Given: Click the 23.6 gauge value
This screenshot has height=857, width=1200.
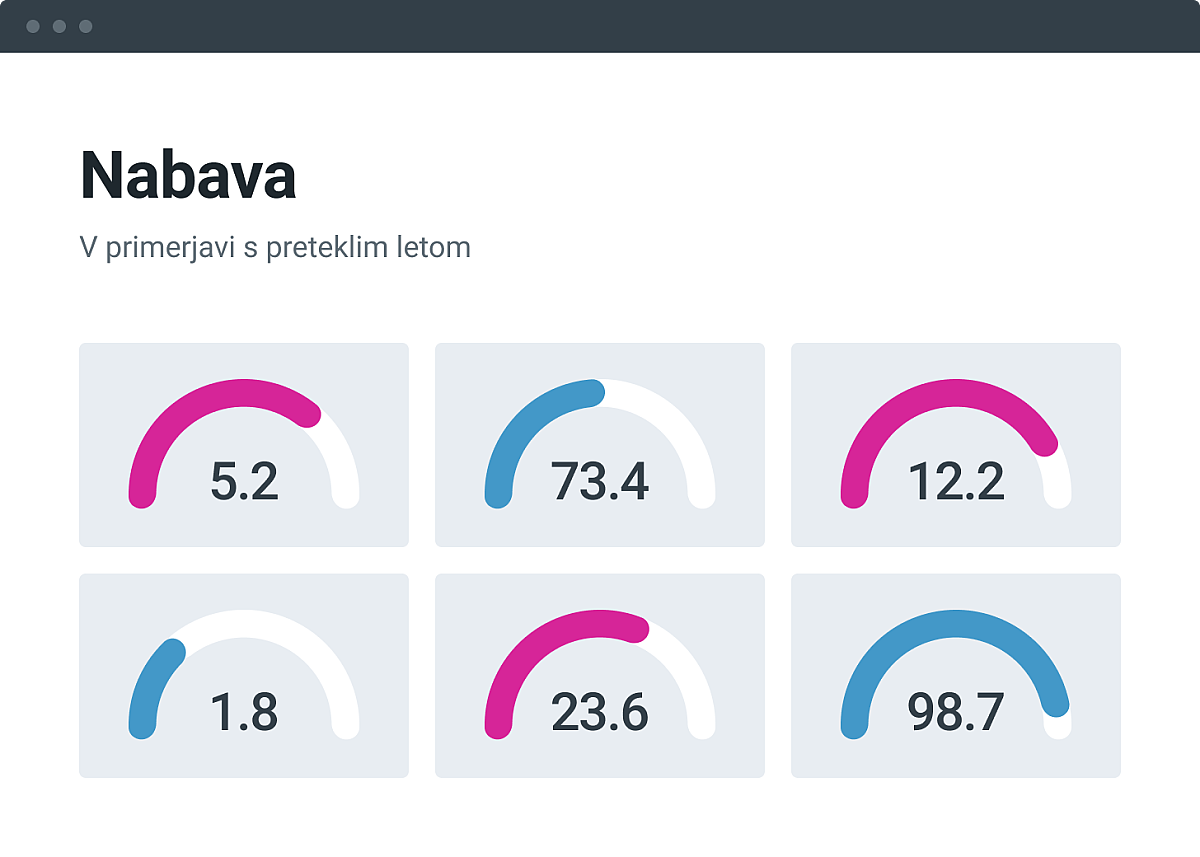Looking at the screenshot, I should pyautogui.click(x=600, y=712).
